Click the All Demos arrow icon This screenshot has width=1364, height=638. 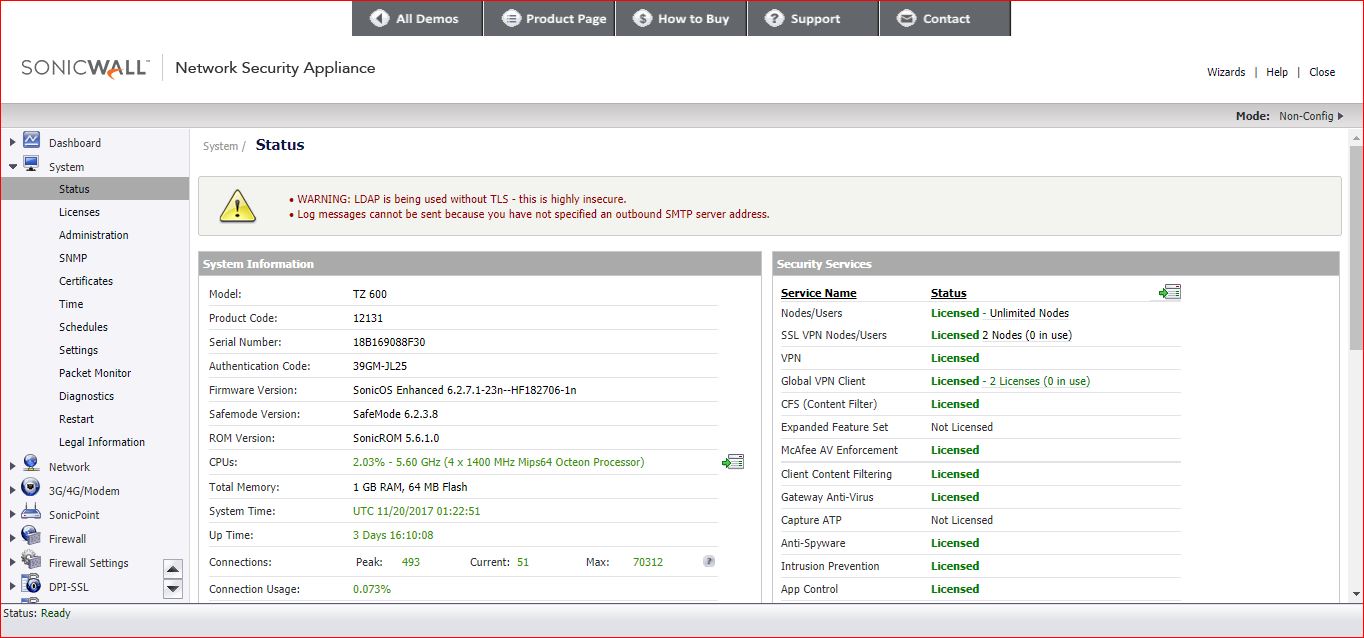tap(379, 18)
